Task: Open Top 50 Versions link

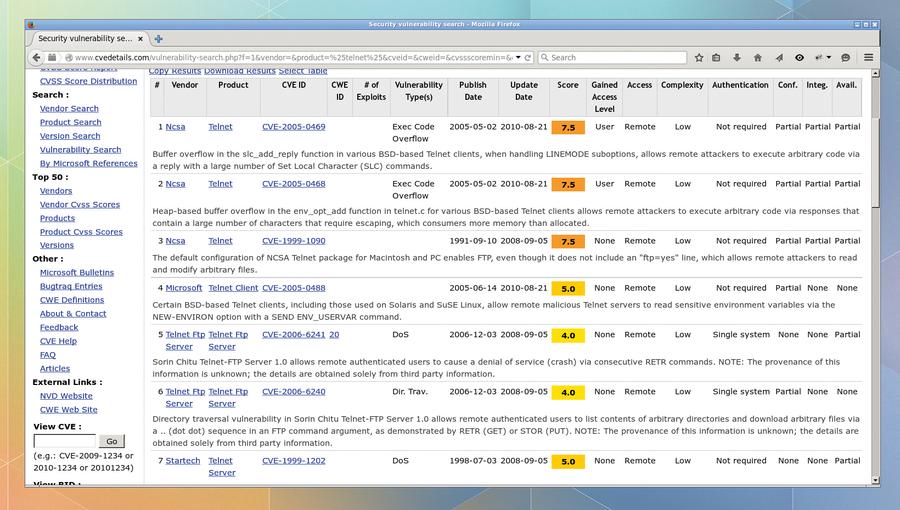Action: click(x=57, y=245)
